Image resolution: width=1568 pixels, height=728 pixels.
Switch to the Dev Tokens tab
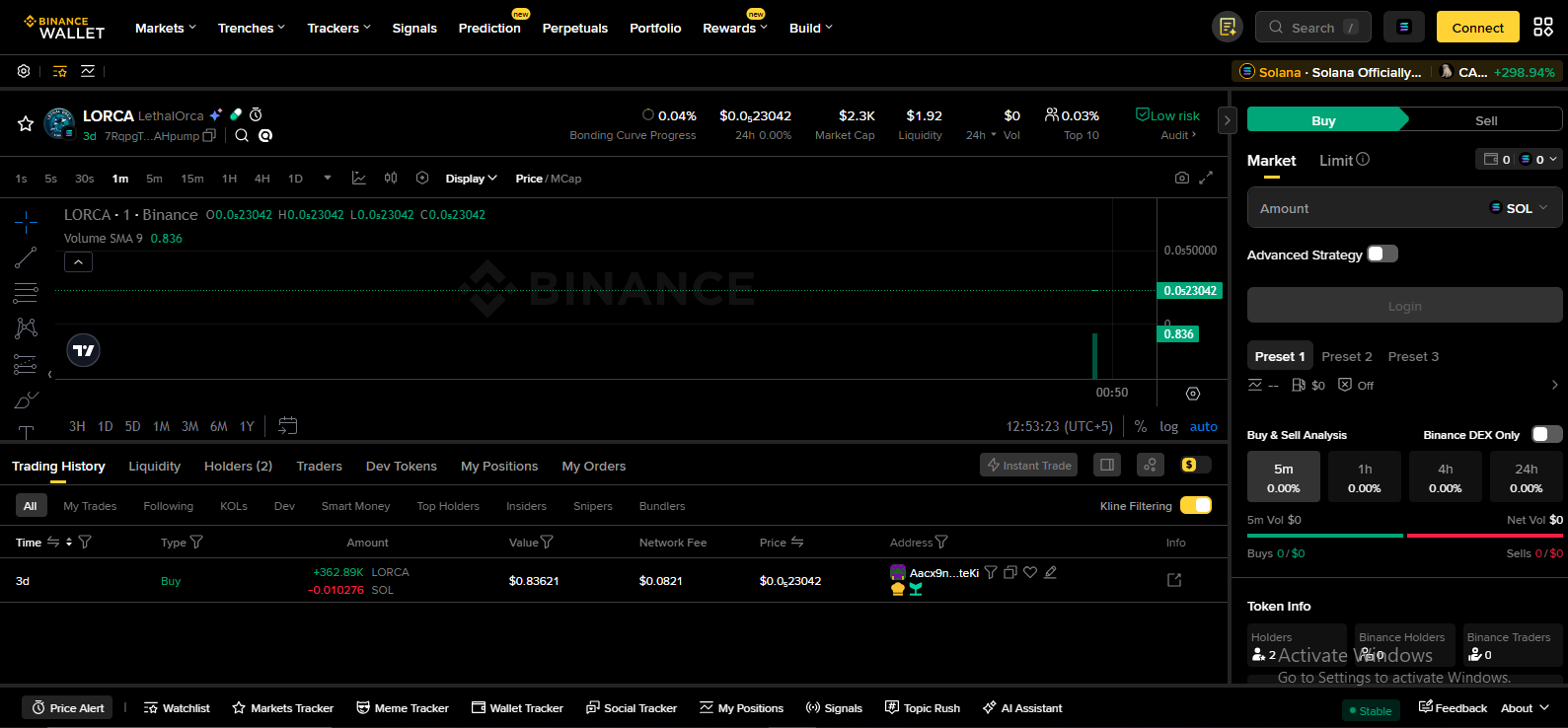pyautogui.click(x=402, y=466)
